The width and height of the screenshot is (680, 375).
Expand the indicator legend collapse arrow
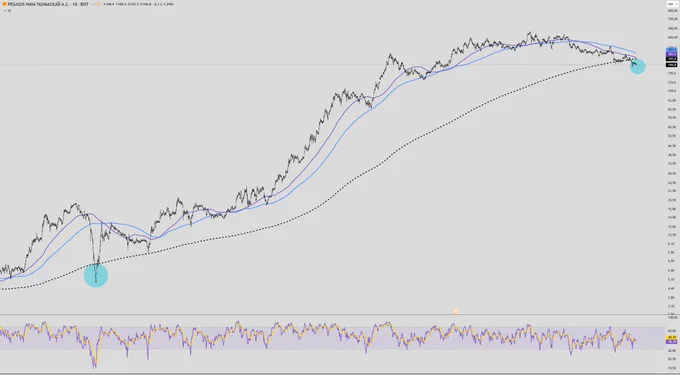pyautogui.click(x=5, y=10)
